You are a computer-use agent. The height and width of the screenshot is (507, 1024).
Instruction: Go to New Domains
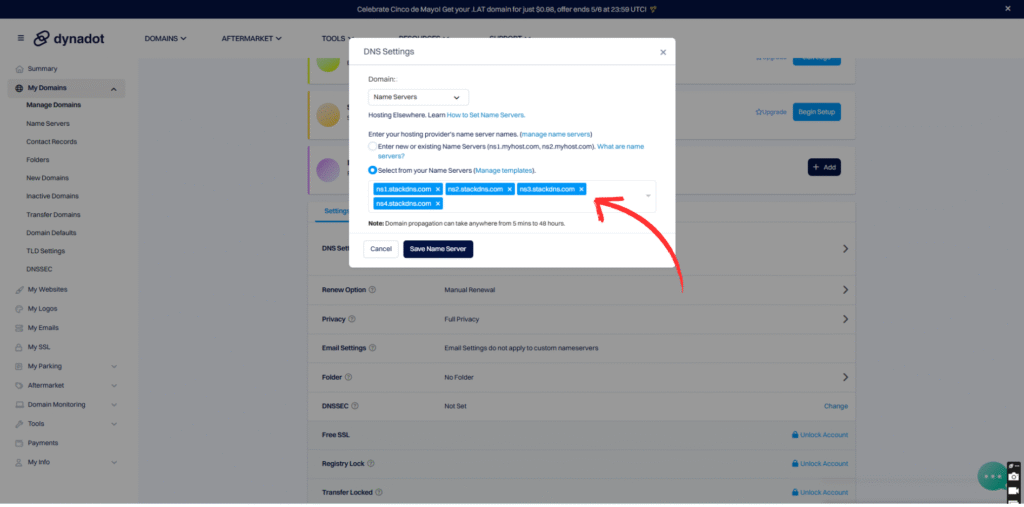47,178
